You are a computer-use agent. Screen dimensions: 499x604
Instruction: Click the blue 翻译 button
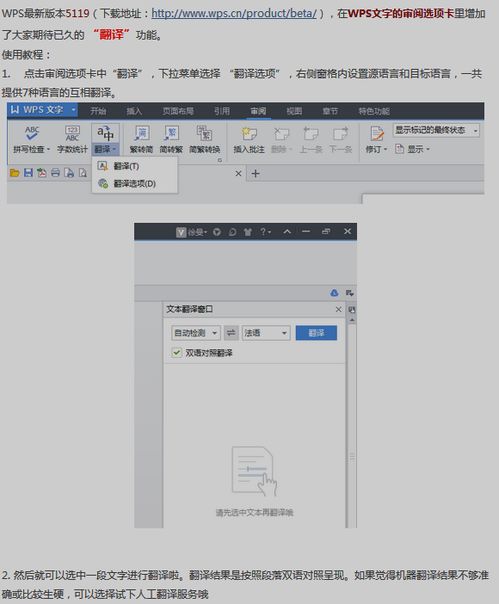point(316,333)
